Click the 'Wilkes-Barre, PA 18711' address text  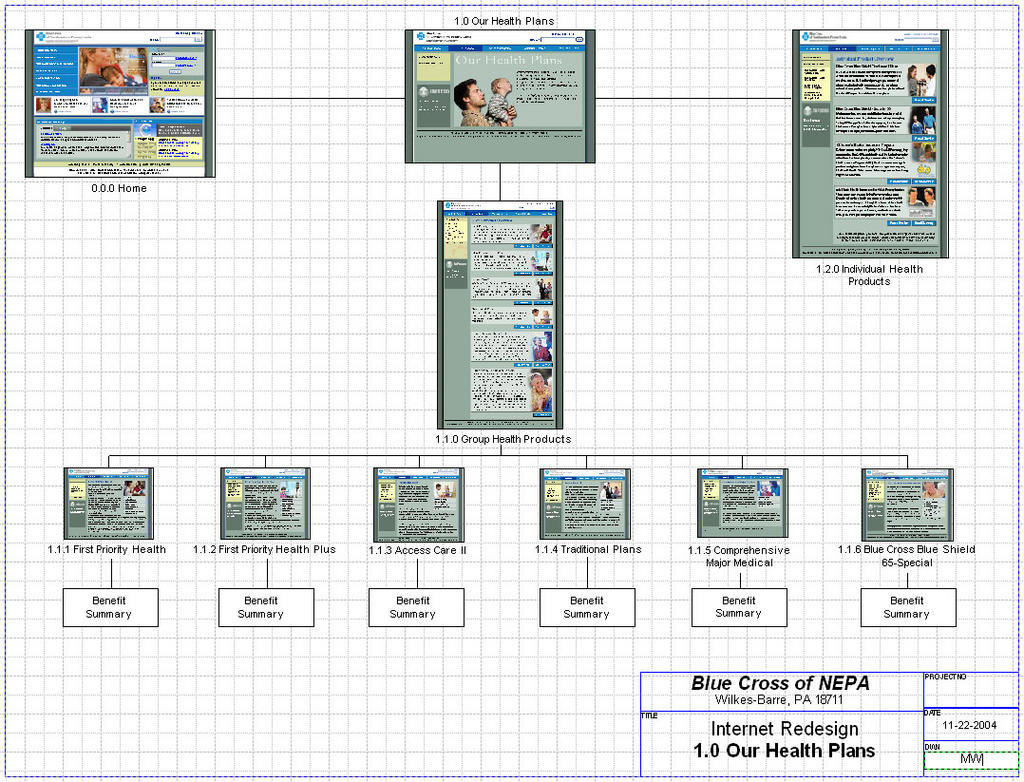click(x=779, y=700)
